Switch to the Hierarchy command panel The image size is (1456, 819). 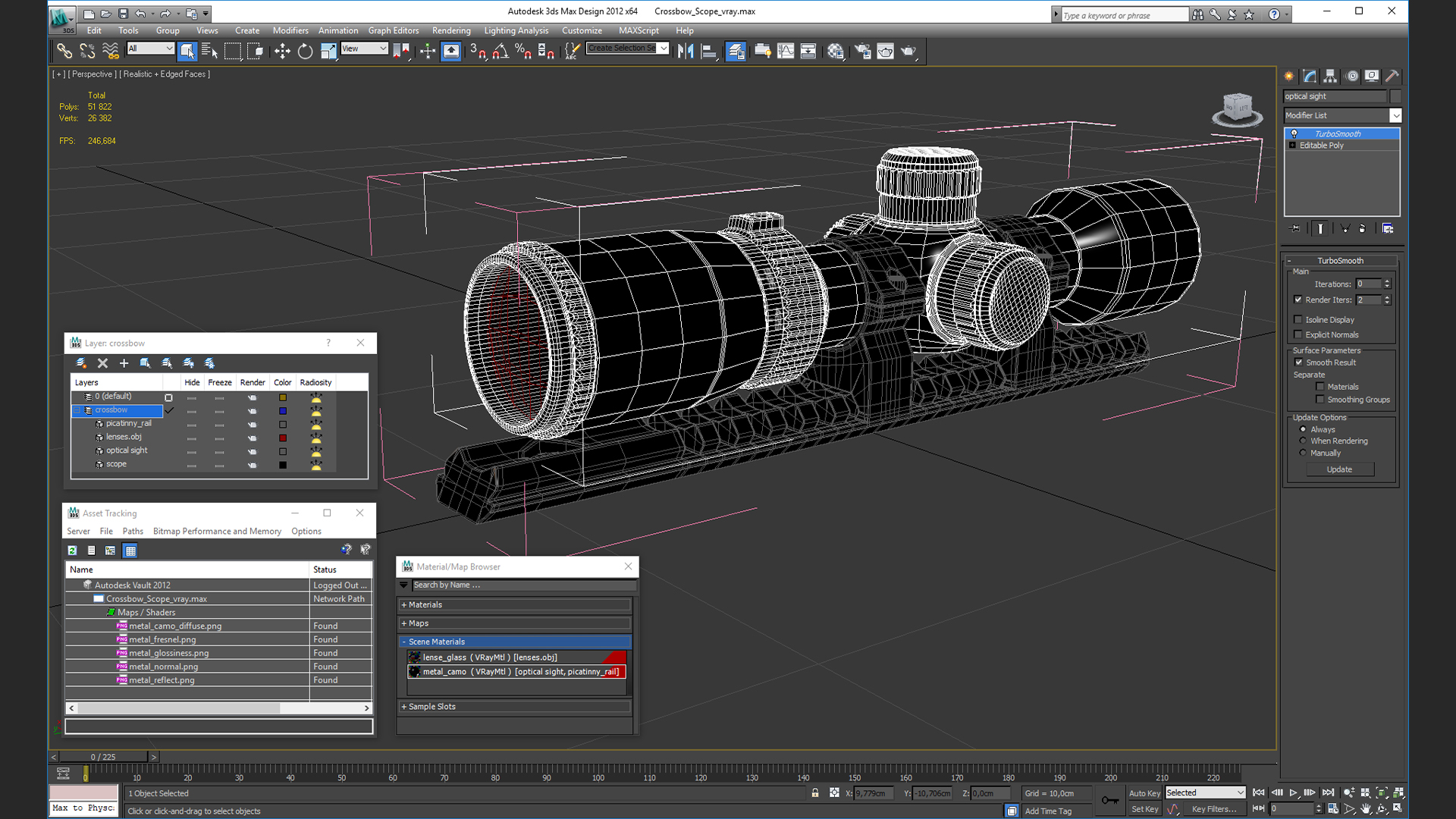[x=1330, y=76]
